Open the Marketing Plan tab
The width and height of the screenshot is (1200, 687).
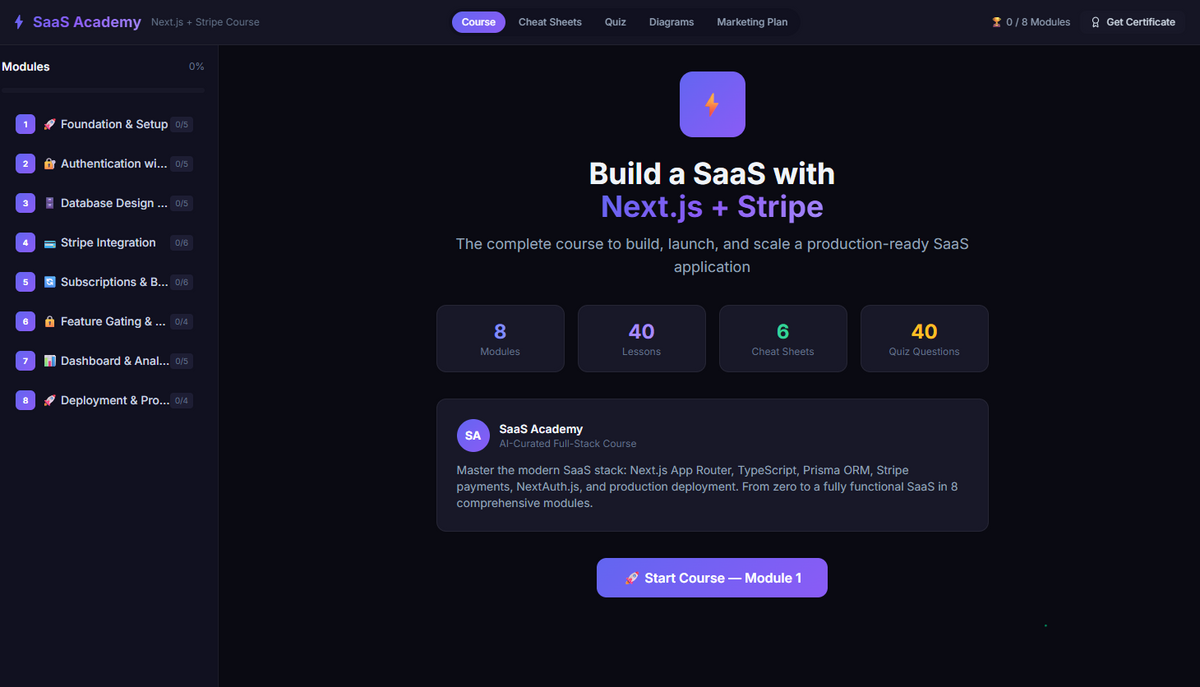752,22
